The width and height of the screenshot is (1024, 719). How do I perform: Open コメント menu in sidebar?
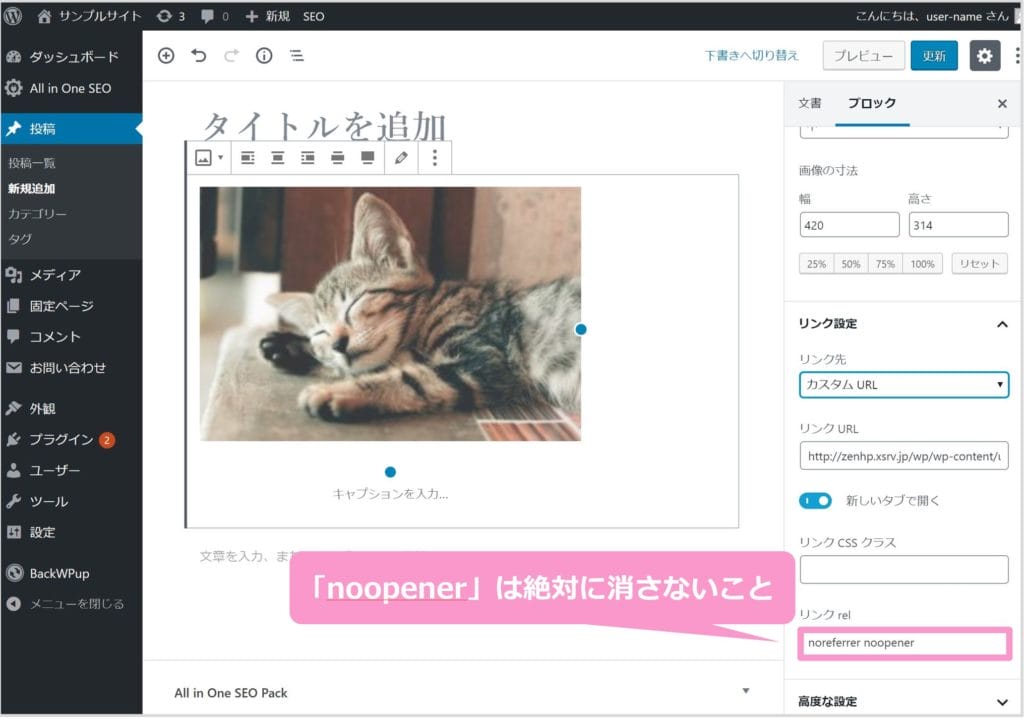click(71, 337)
